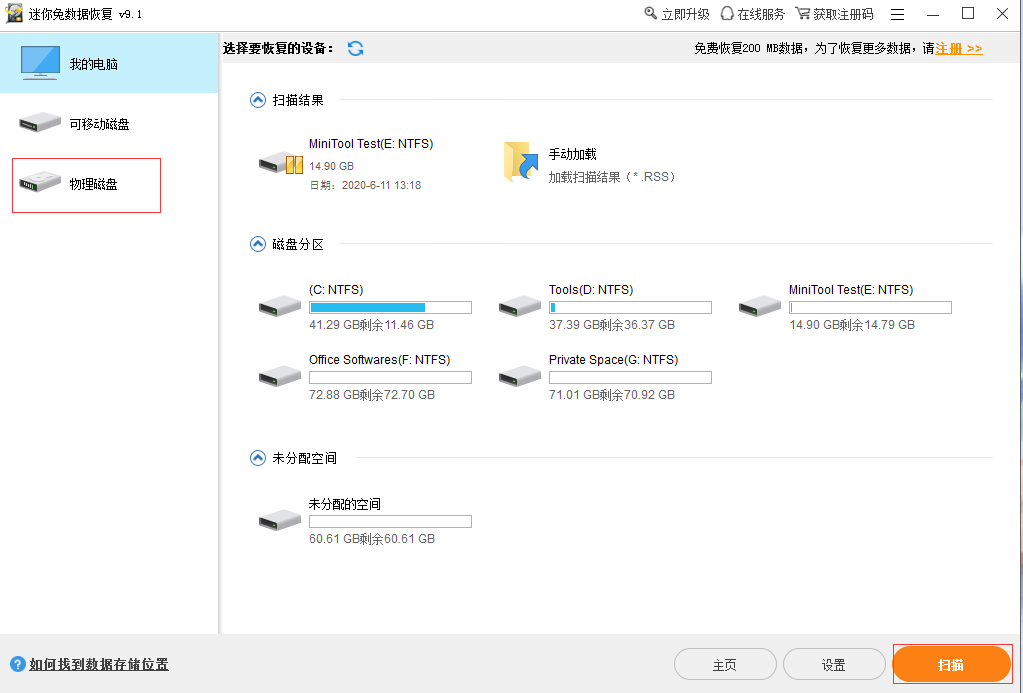Click the 37.39 GB剩余36.37 GB text

point(612,324)
